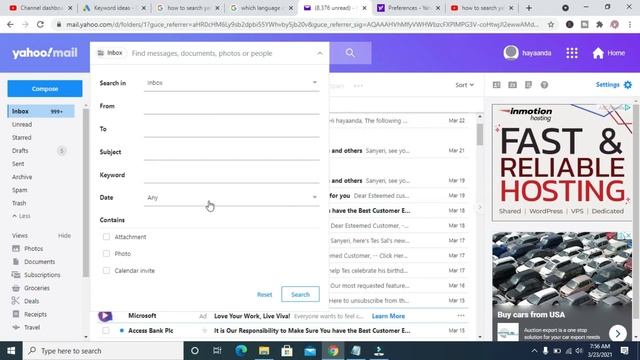The width and height of the screenshot is (640, 360).
Task: Open Documents view in sidebar
Action: coord(33,262)
